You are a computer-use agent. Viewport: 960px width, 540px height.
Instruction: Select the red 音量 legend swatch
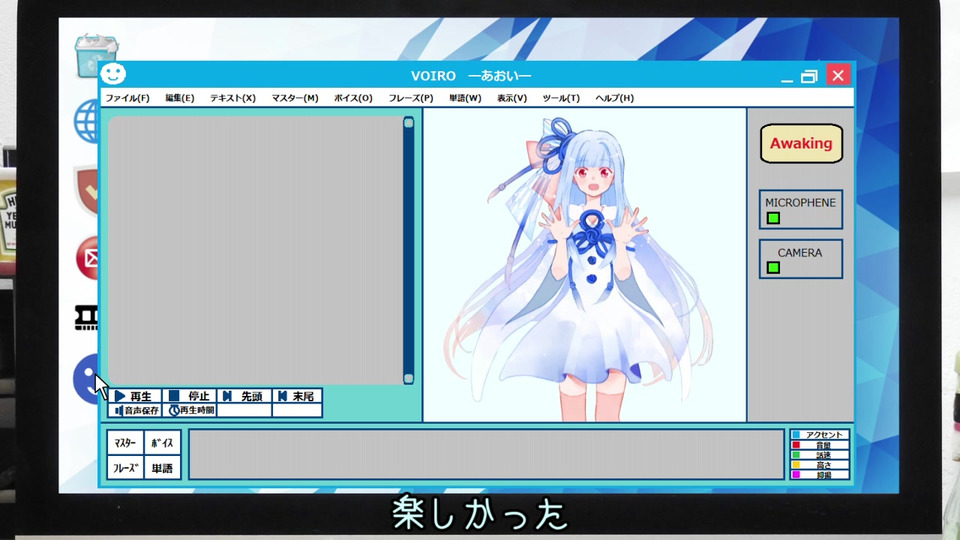point(796,445)
